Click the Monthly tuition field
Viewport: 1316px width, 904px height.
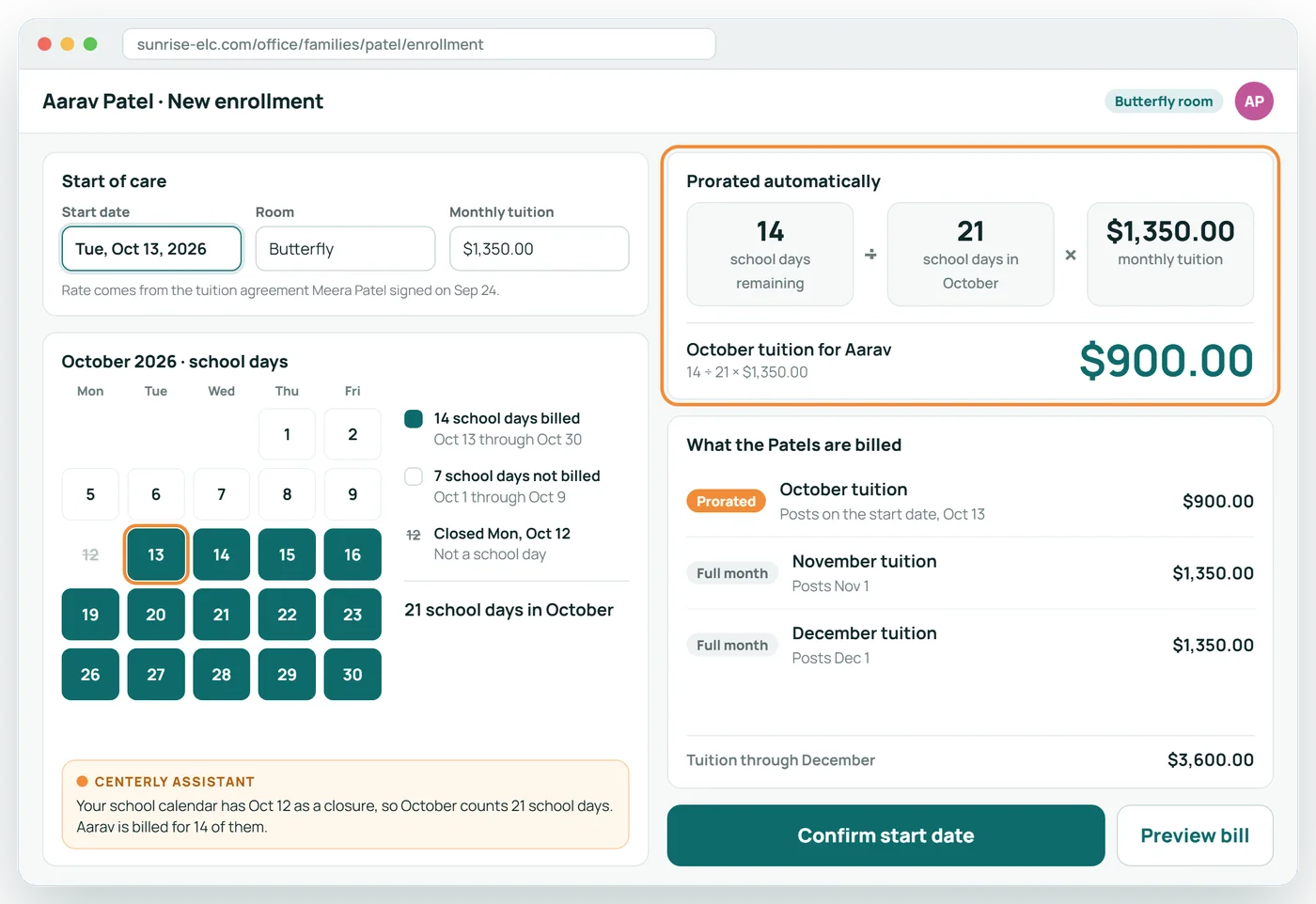tap(539, 249)
